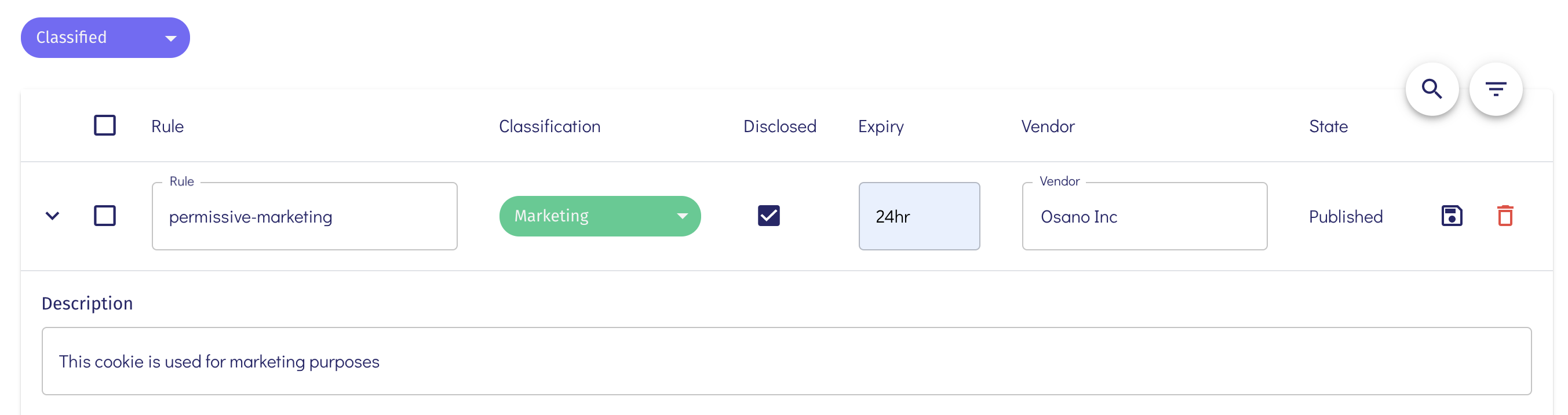Click the Disclosed column header
Viewport: 1568px width, 415px height.
point(779,126)
